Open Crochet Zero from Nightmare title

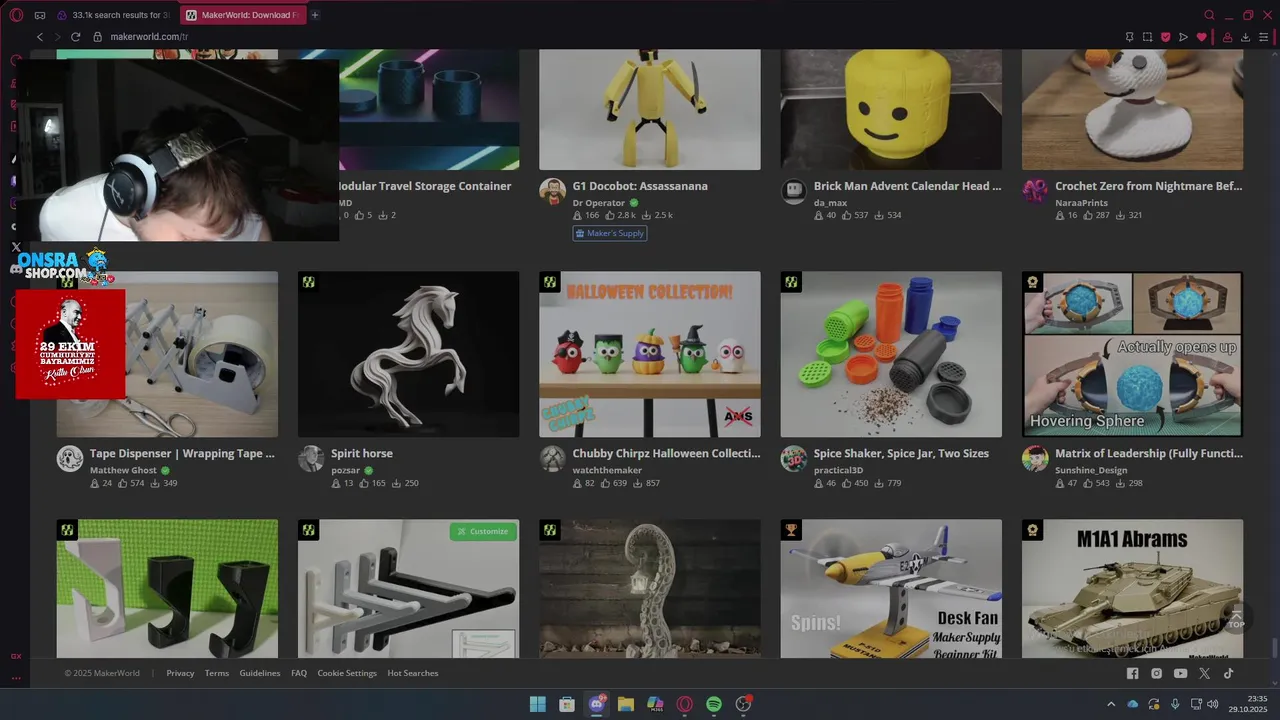[1149, 186]
